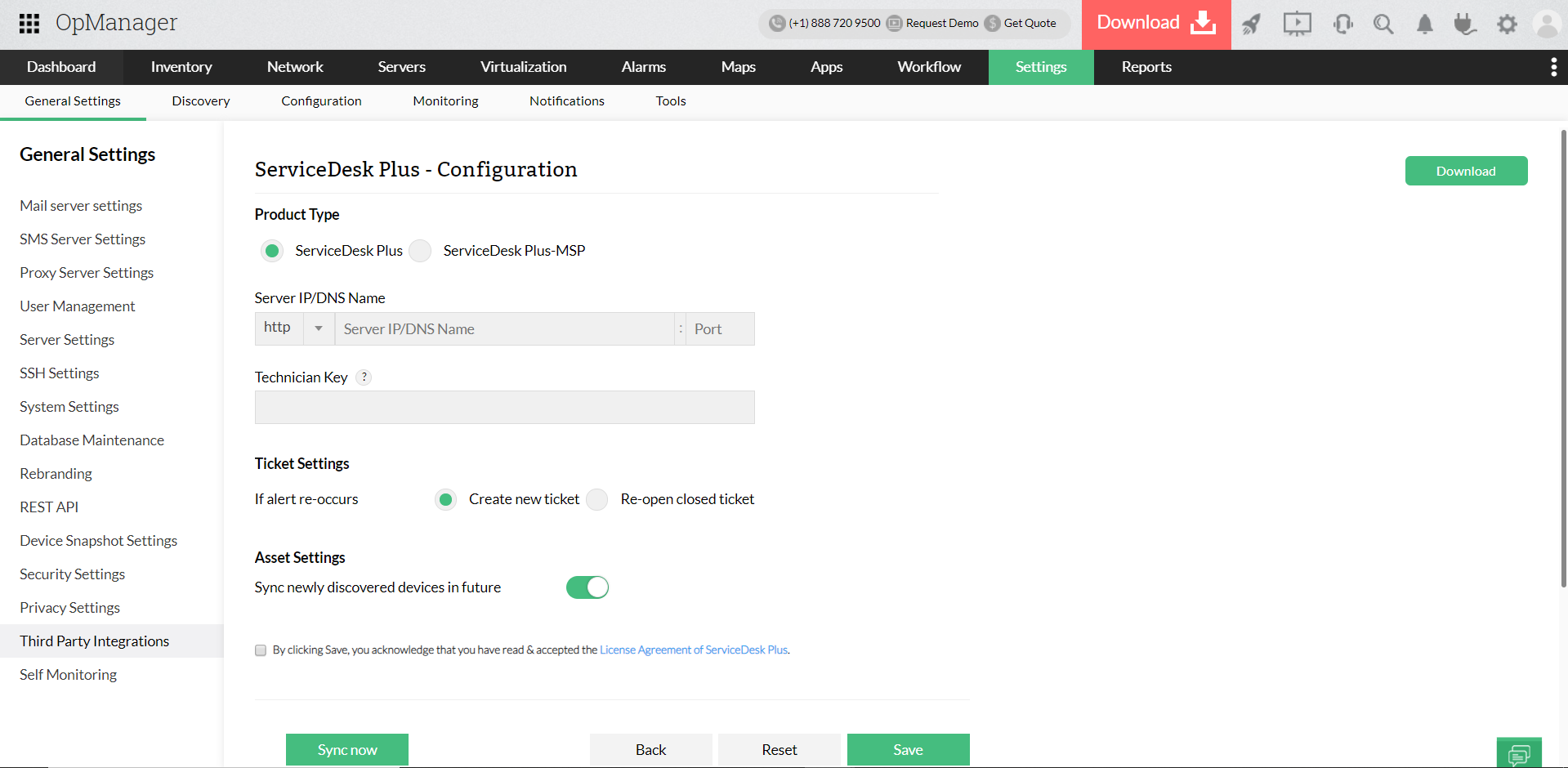Go to User Management

click(78, 306)
